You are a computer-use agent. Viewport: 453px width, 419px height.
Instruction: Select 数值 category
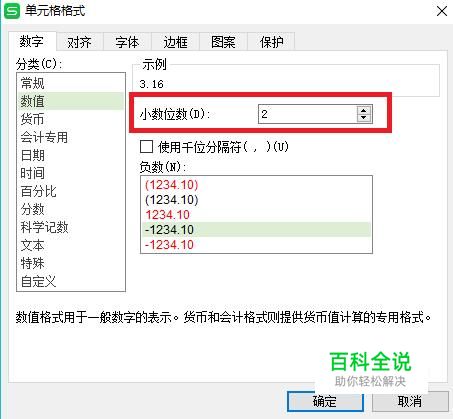coord(71,101)
